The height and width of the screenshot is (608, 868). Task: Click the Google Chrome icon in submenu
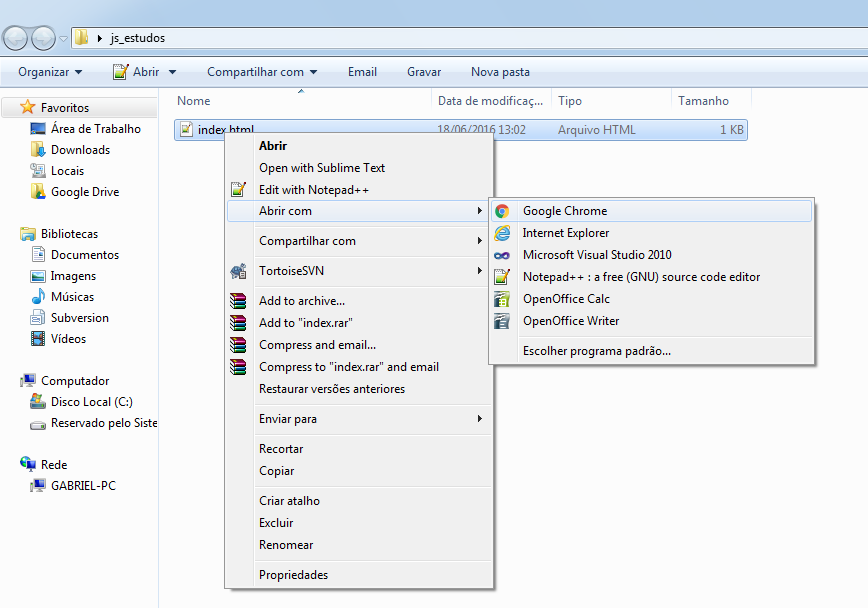click(x=502, y=211)
